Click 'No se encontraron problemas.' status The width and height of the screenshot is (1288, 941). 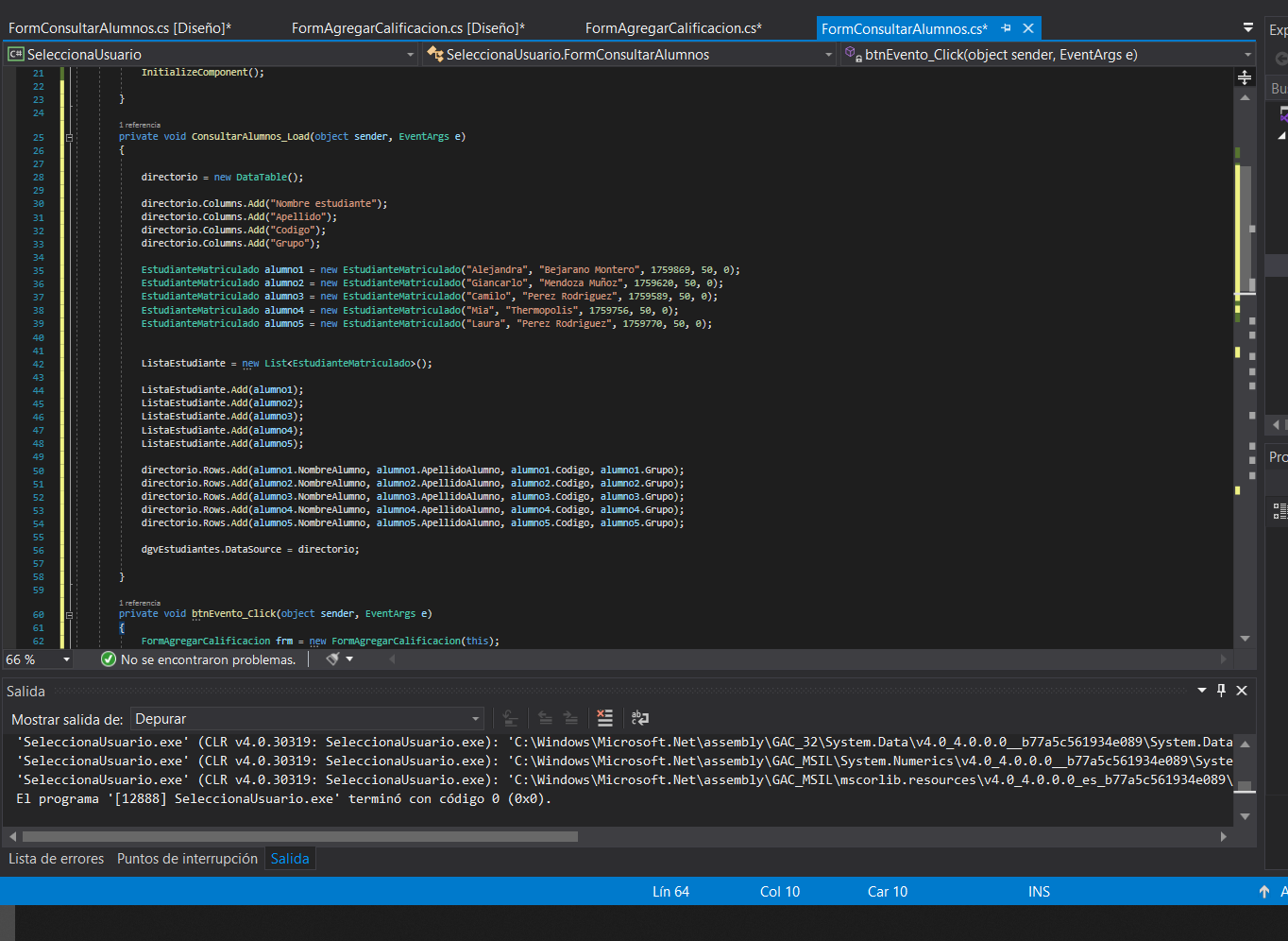(208, 659)
